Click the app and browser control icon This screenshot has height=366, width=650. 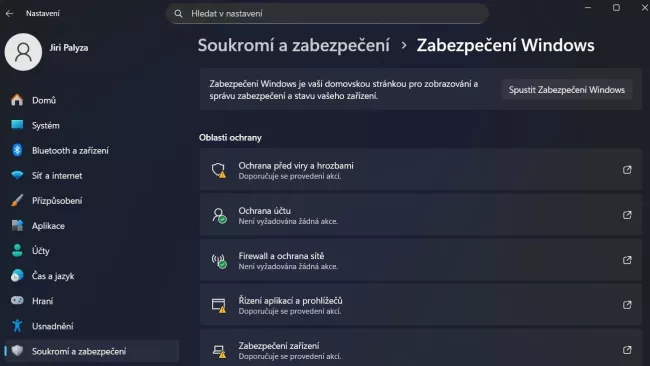(x=218, y=305)
